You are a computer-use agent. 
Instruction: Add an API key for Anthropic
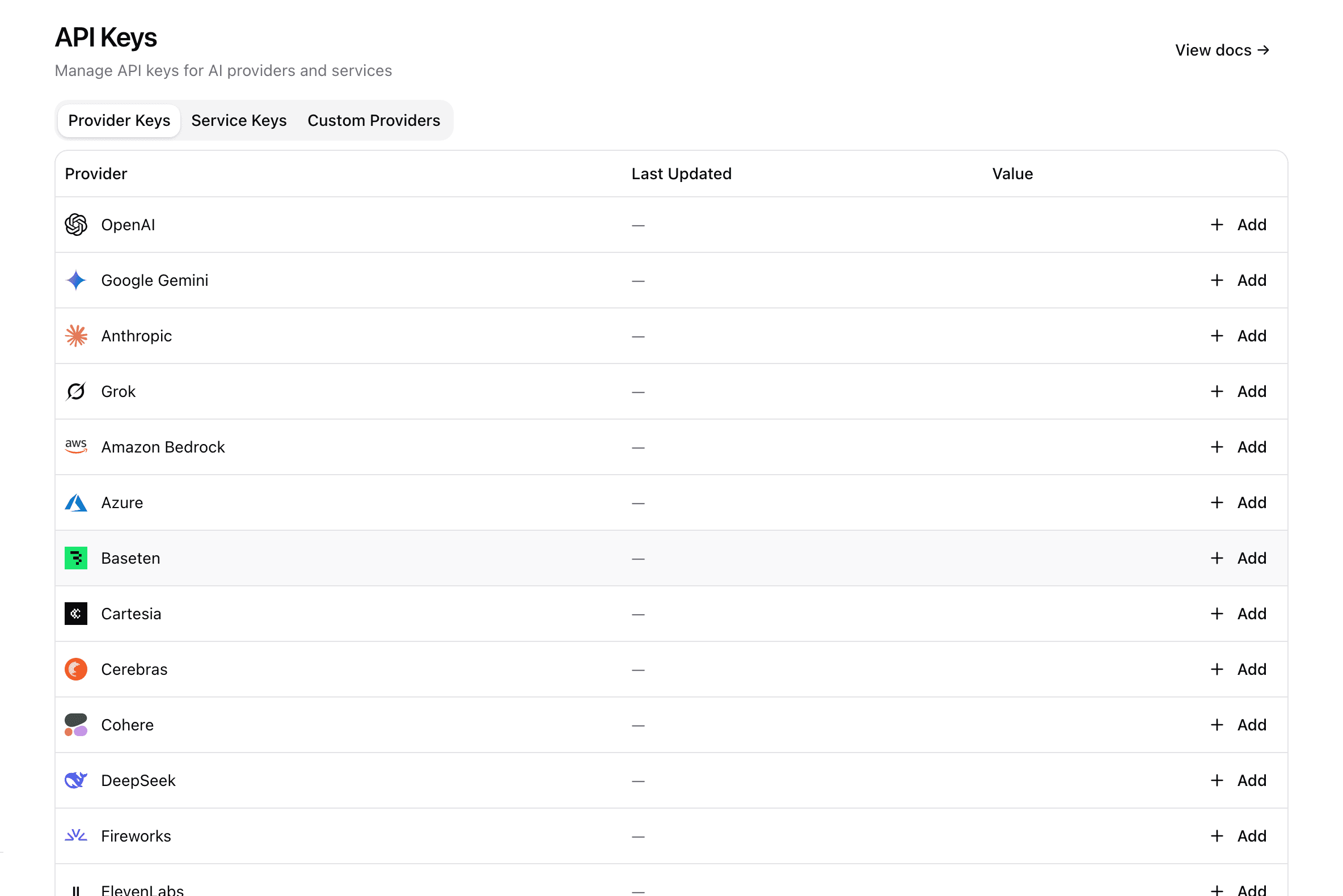tap(1239, 336)
